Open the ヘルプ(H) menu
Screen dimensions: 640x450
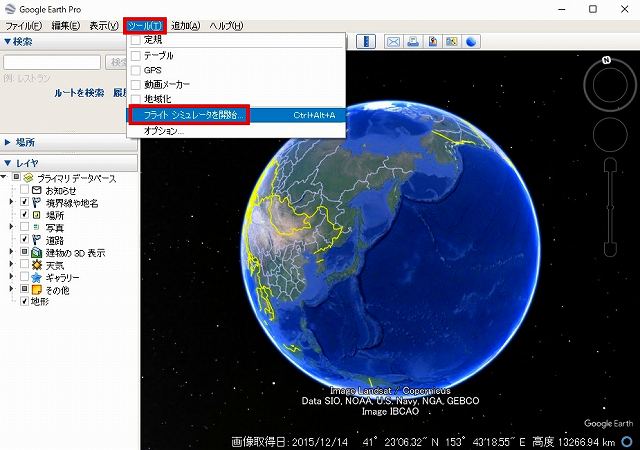coord(226,26)
